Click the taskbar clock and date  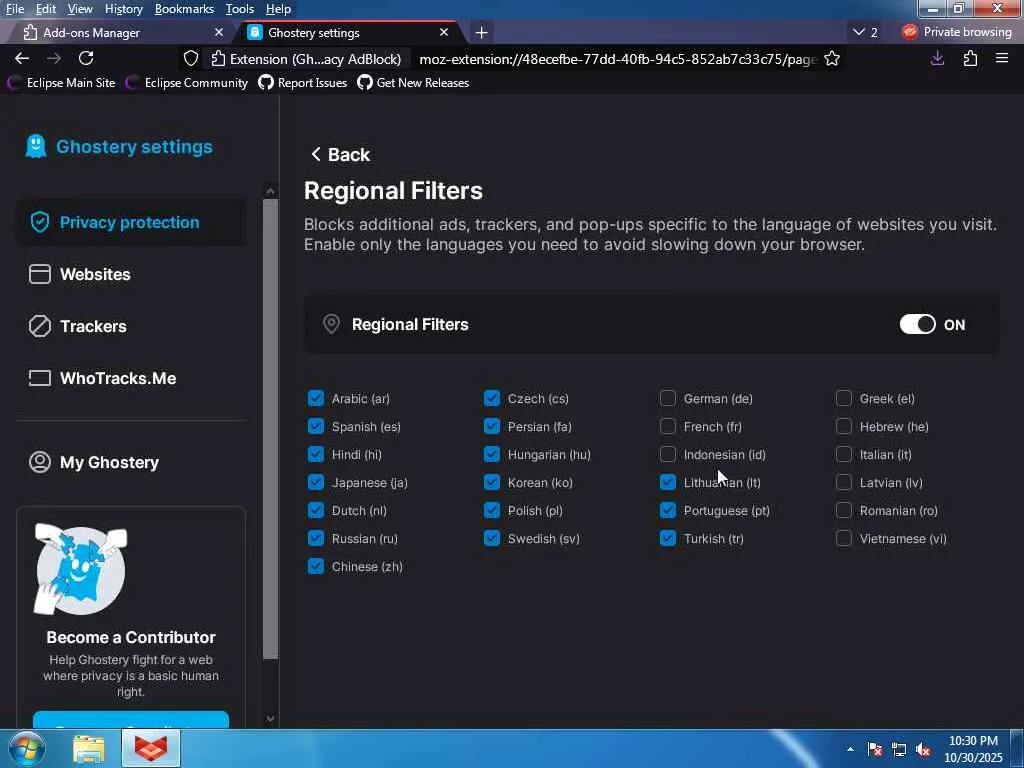pos(974,749)
